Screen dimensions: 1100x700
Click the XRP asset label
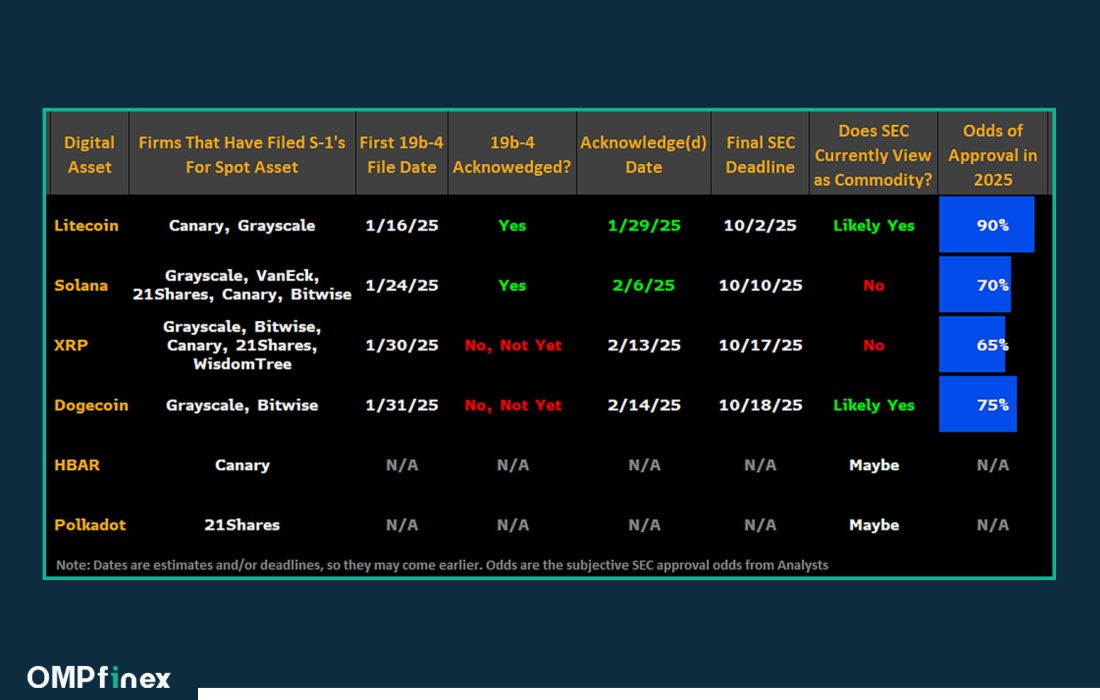(x=69, y=345)
